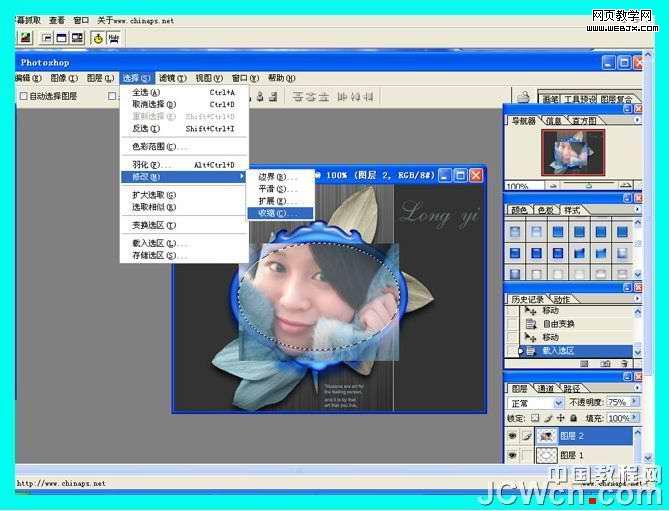Switch to the 直方图 tab

coord(584,121)
